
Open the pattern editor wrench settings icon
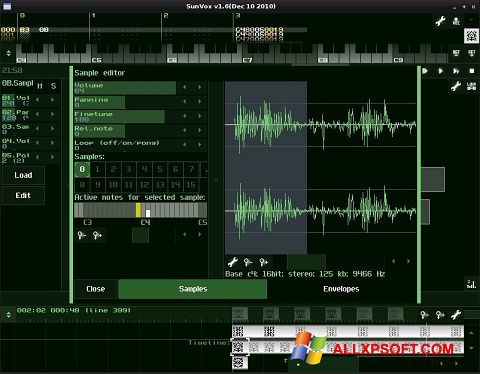(440, 21)
